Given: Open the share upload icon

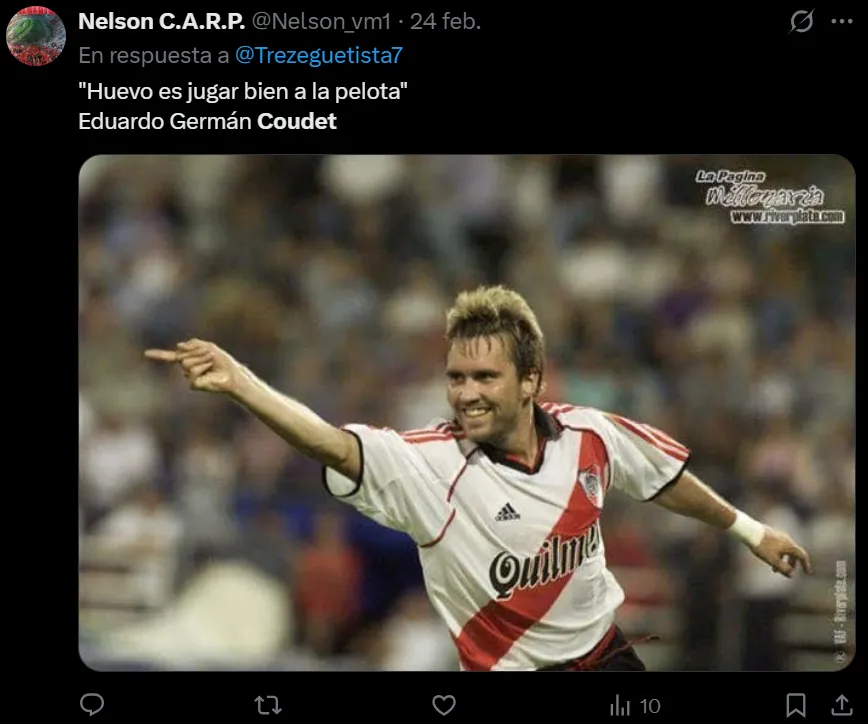Looking at the screenshot, I should coord(841,705).
